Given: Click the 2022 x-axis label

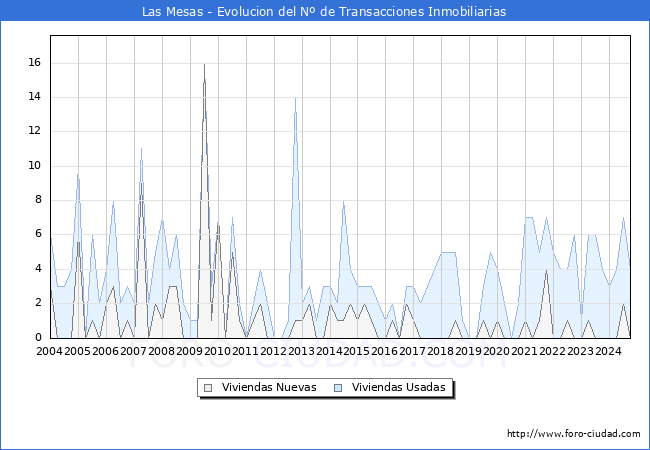Looking at the screenshot, I should tap(552, 351).
